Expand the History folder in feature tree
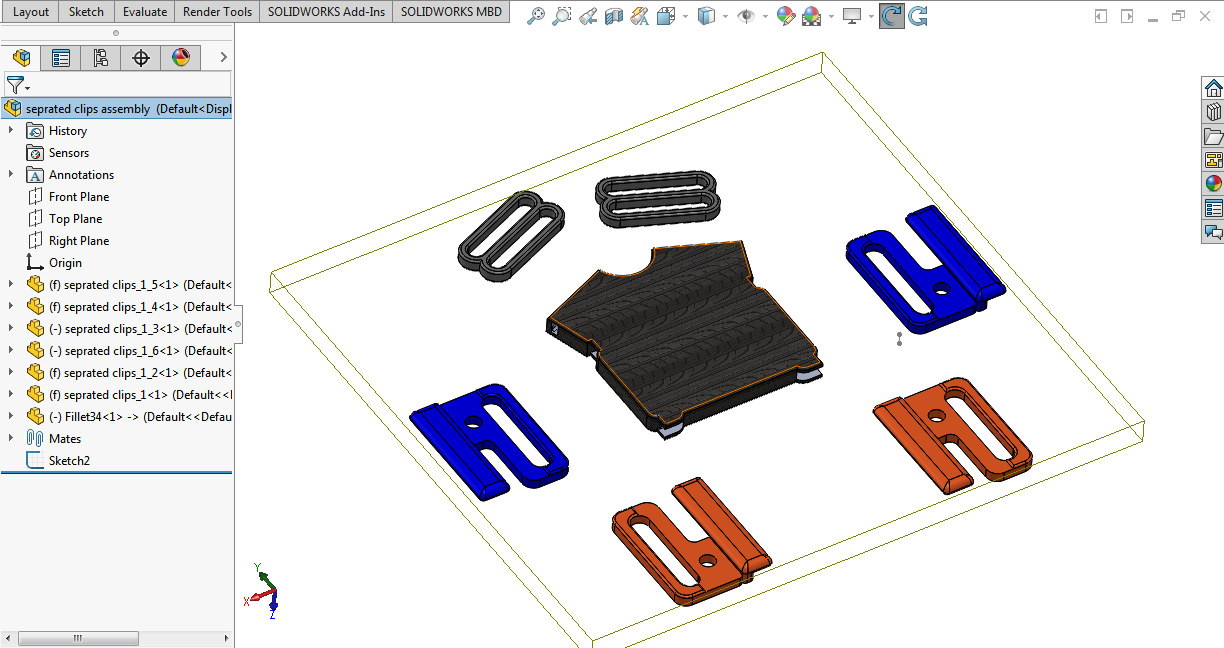This screenshot has height=648, width=1224. point(11,131)
